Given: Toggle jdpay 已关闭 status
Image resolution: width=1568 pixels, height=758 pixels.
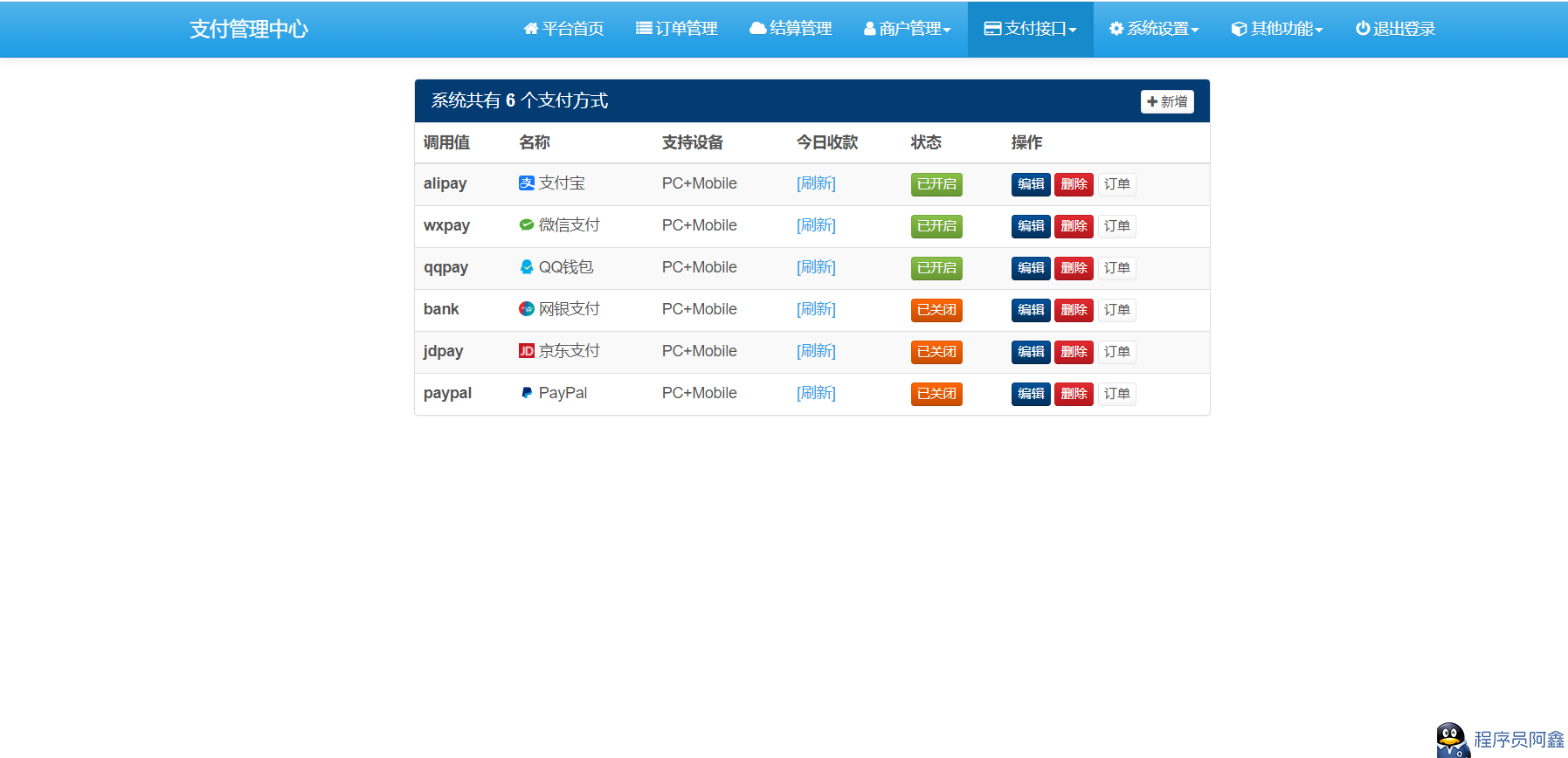Looking at the screenshot, I should 936,352.
